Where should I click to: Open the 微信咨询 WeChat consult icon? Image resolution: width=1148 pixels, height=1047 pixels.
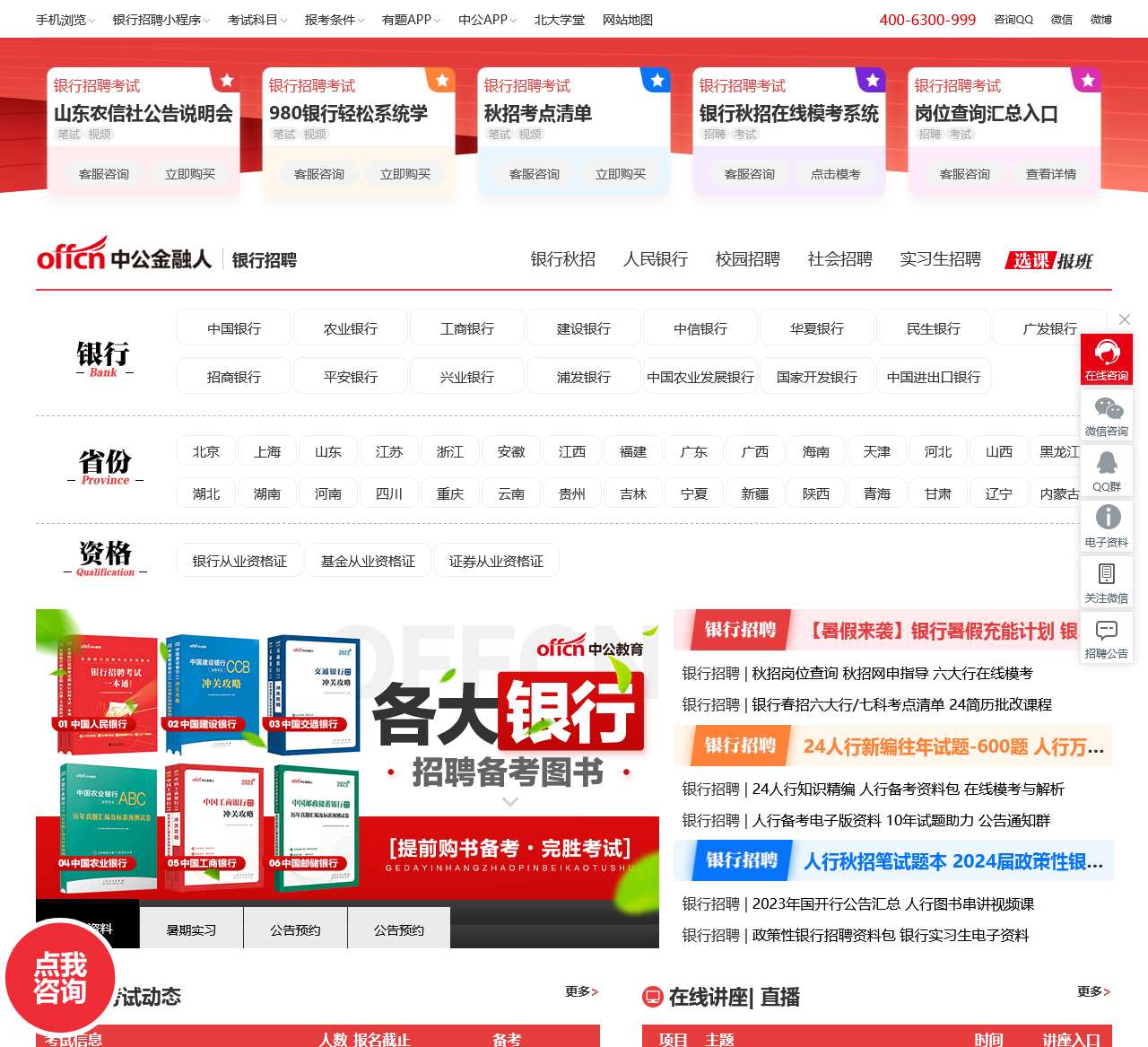(x=1107, y=414)
